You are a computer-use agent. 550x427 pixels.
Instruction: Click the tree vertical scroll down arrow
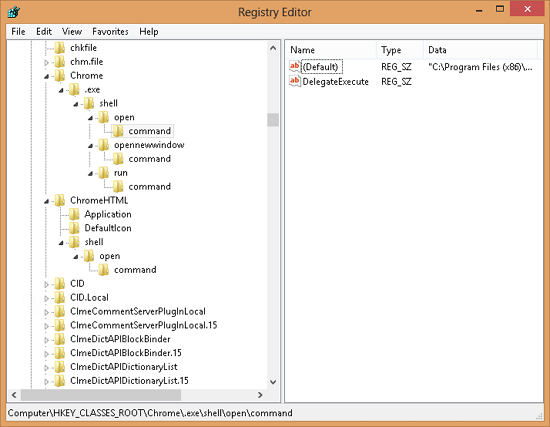273,382
